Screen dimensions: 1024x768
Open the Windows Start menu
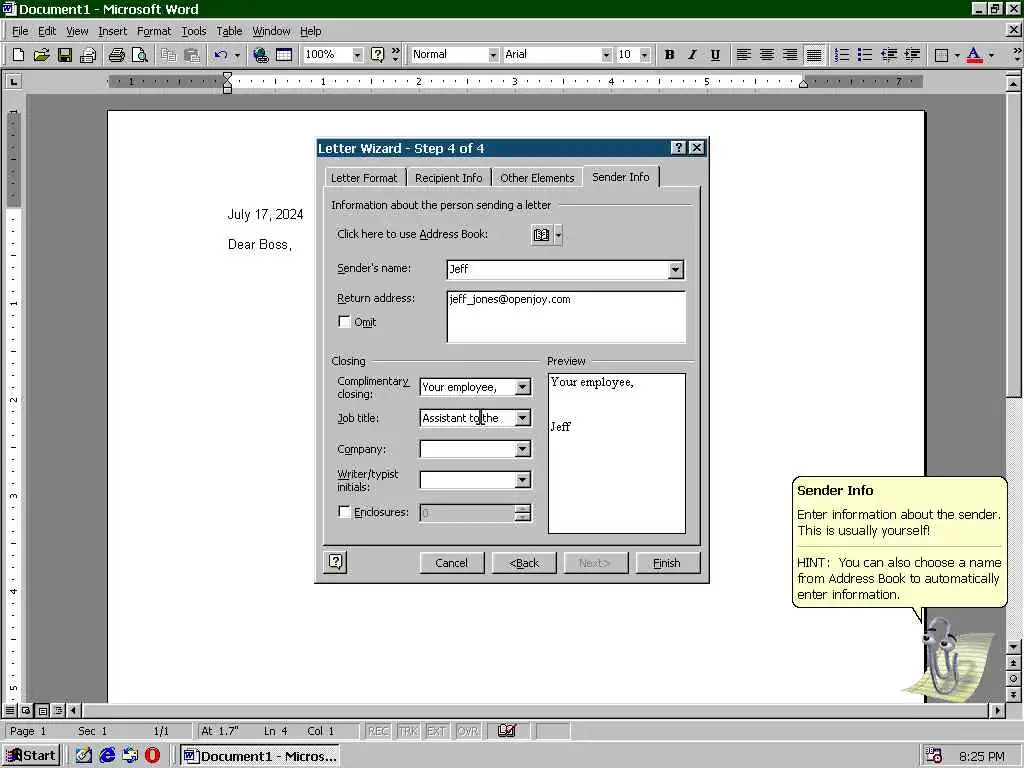[x=31, y=756]
